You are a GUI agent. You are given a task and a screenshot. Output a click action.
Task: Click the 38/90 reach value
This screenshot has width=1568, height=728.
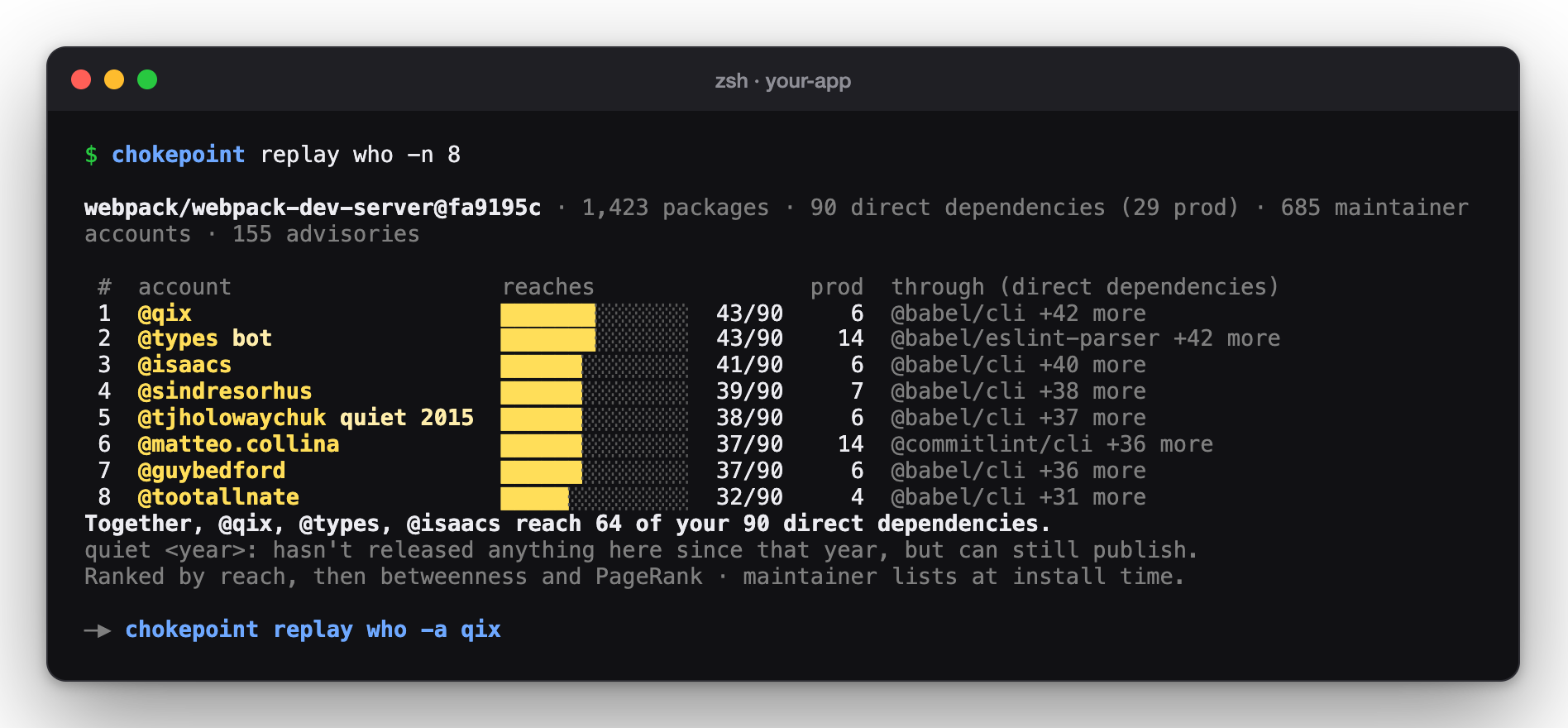point(749,418)
